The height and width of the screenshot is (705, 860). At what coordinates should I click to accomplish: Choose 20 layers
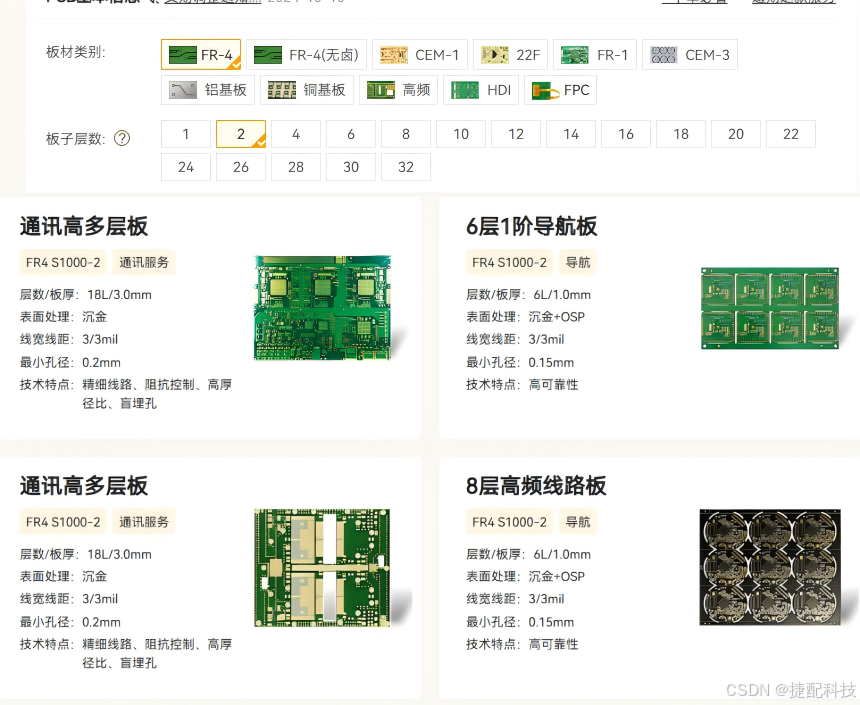point(736,134)
